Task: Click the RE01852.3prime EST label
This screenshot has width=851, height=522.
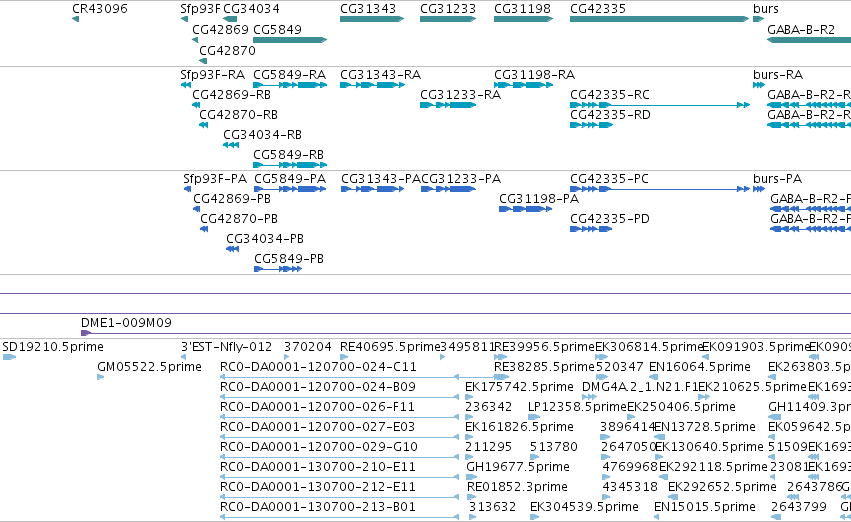Action: point(517,487)
